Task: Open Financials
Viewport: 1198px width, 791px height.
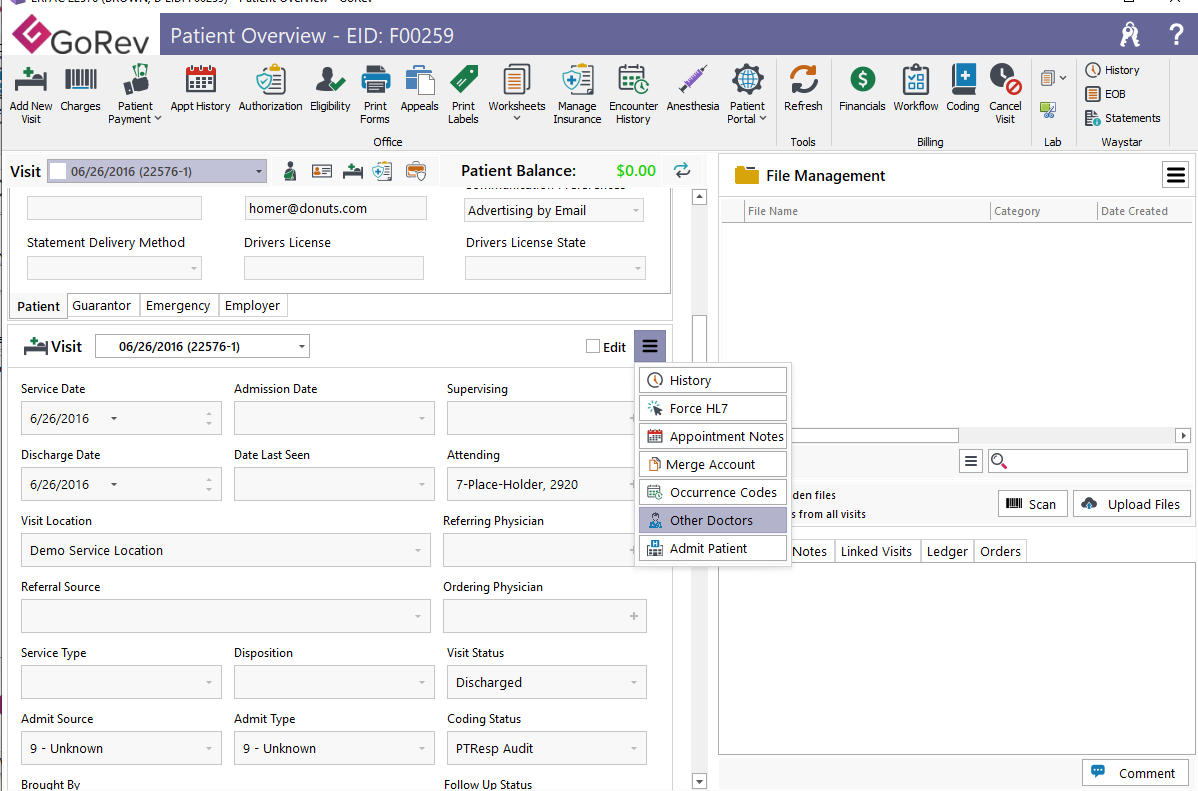Action: tap(862, 90)
